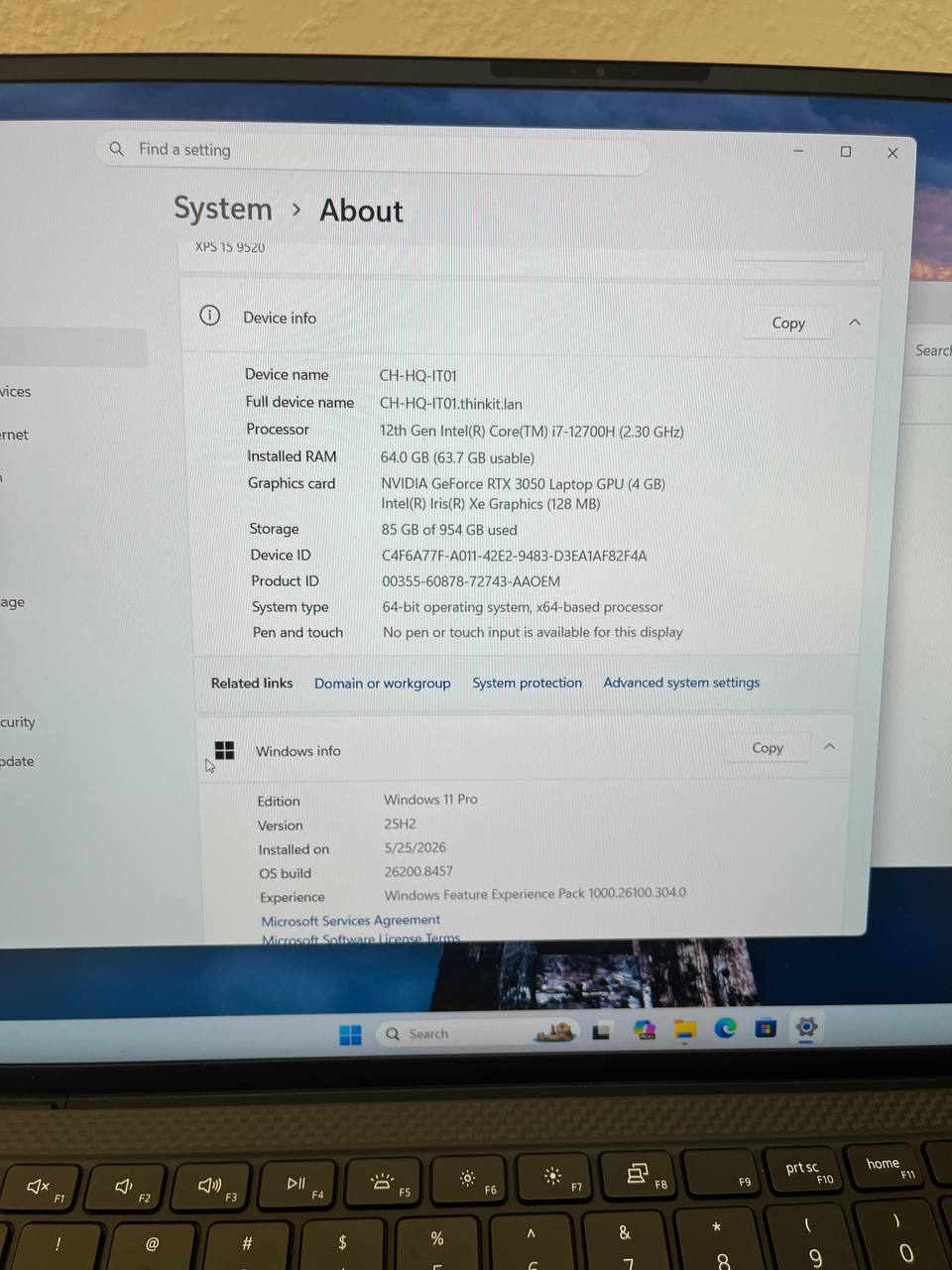Copy the Device info details
This screenshot has width=952, height=1270.
(788, 322)
